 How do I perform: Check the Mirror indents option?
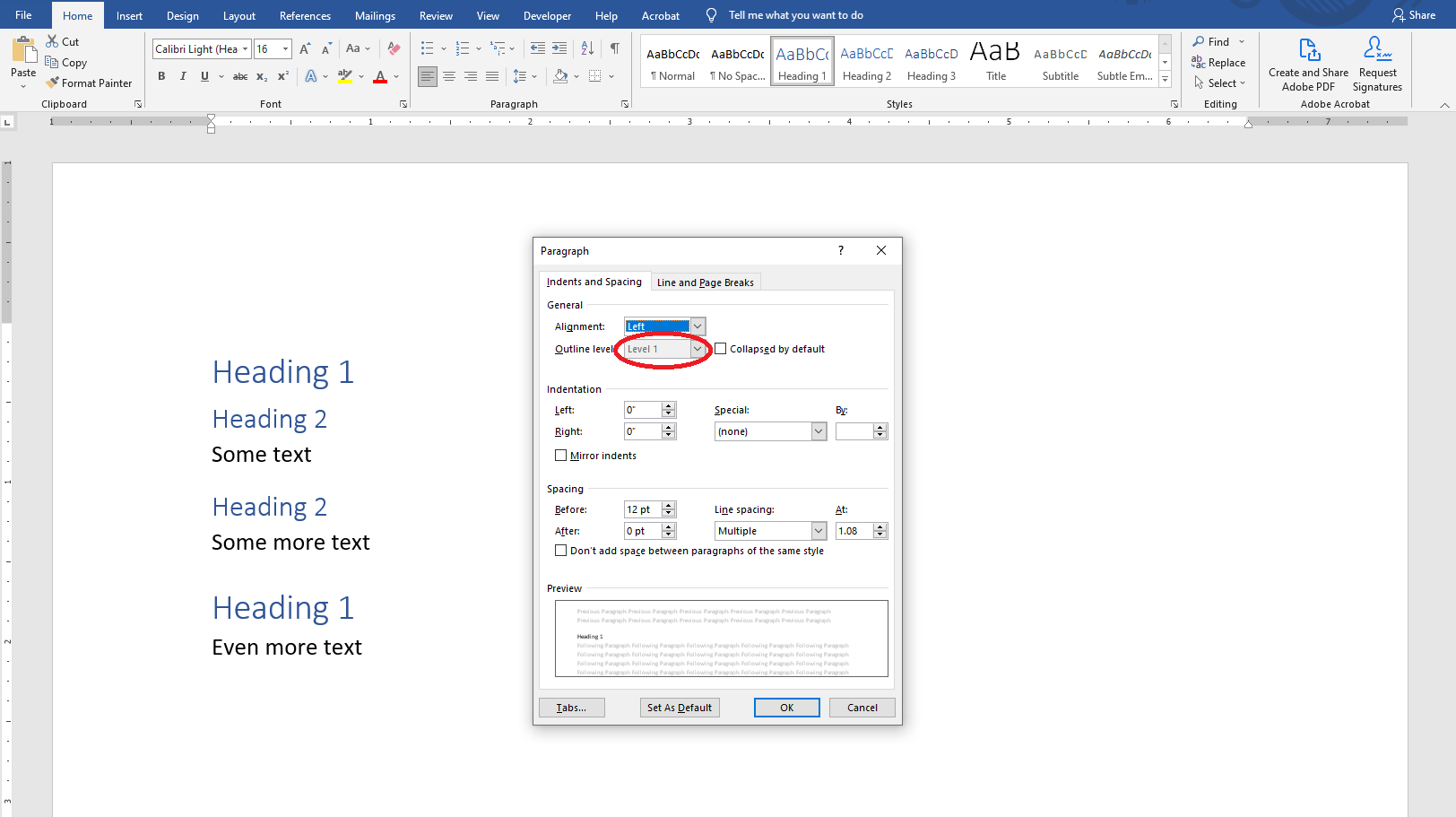[x=561, y=456]
